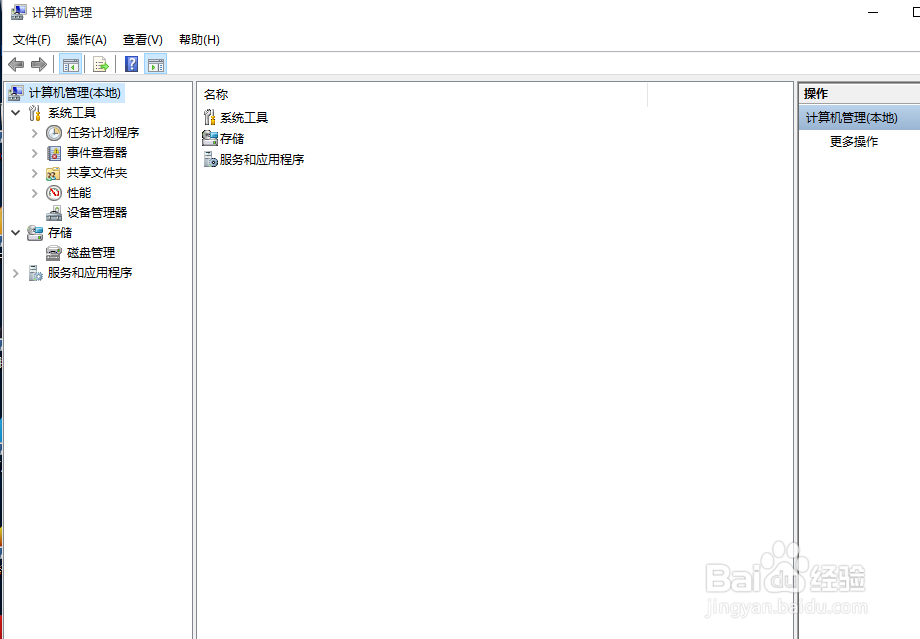Expand the 任务计划程序 node
The image size is (920, 639).
[x=35, y=133]
